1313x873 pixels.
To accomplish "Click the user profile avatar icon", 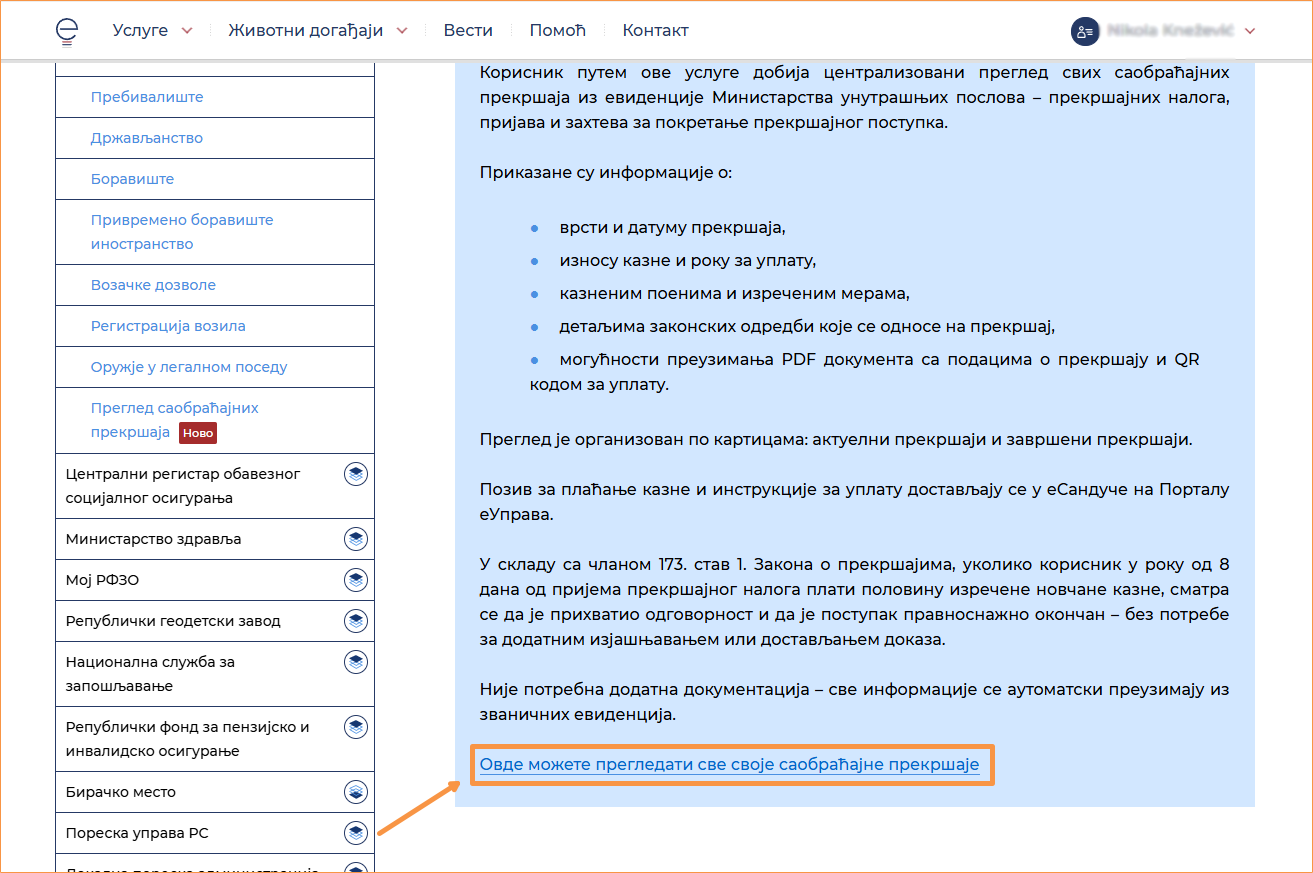I will pyautogui.click(x=1085, y=31).
